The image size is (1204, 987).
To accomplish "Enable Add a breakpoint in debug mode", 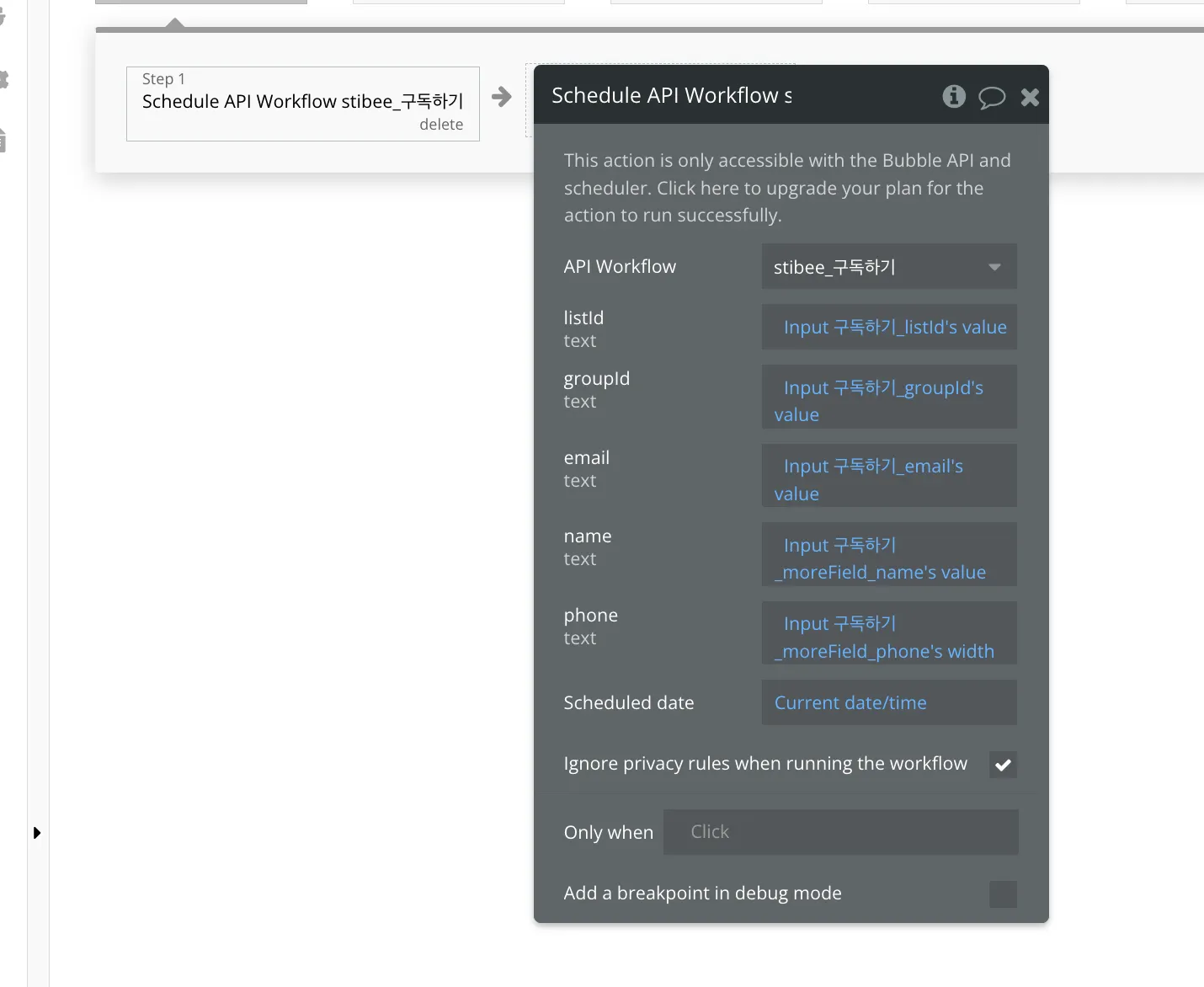I will [x=1002, y=894].
